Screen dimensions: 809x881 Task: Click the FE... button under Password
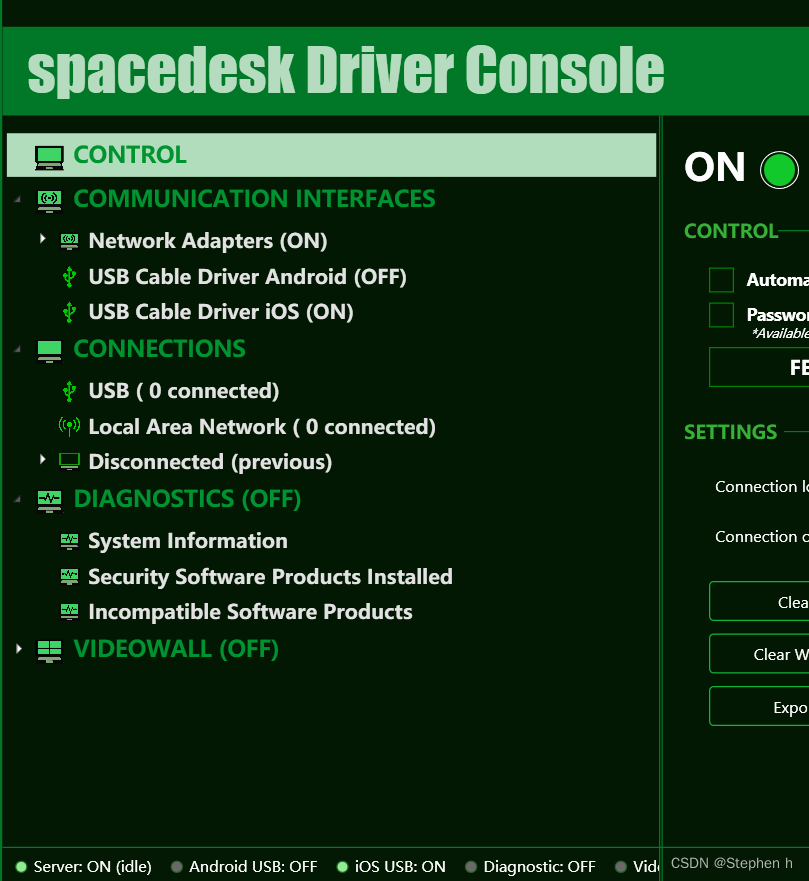759,367
